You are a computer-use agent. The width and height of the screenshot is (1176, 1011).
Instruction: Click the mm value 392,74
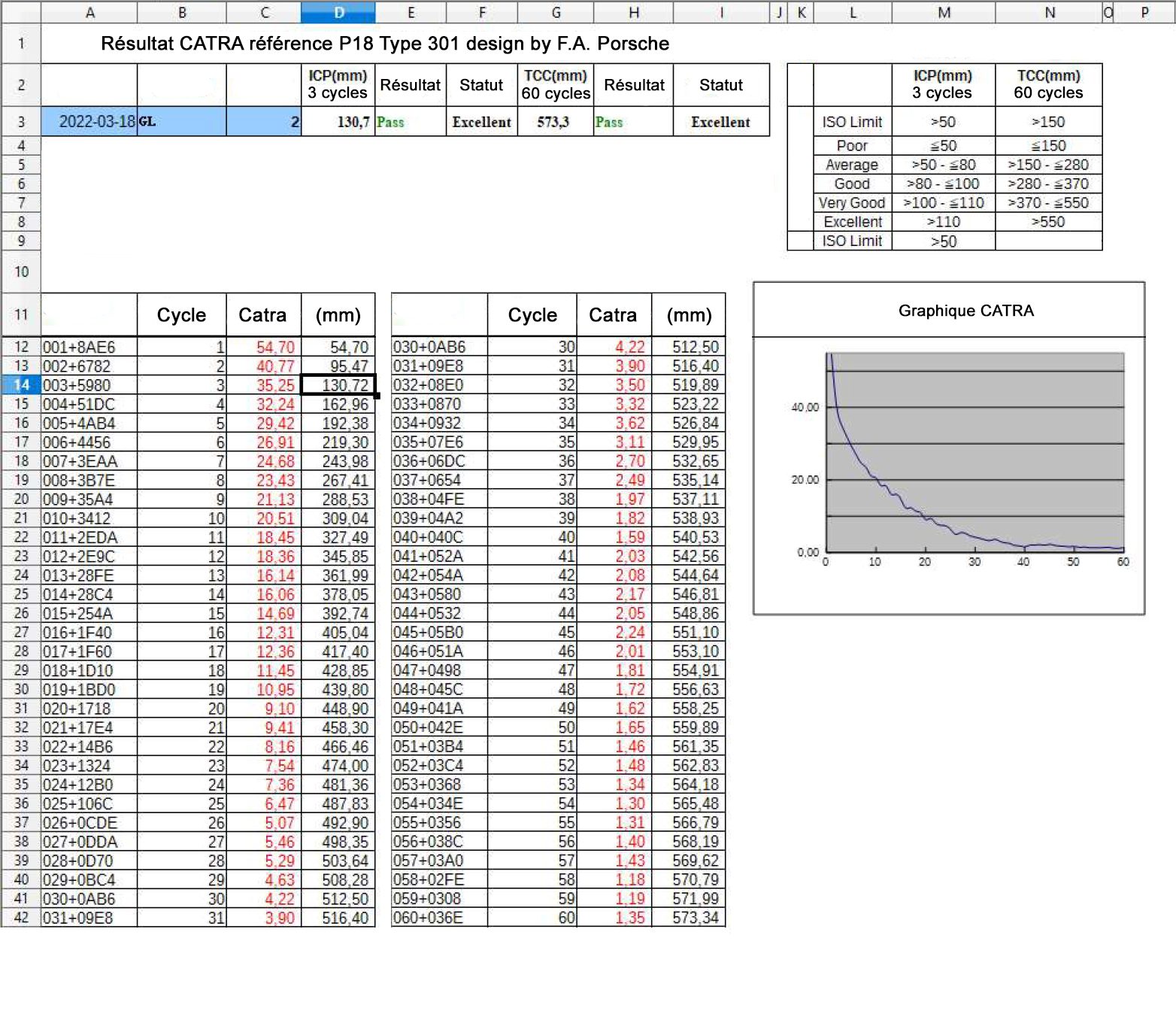click(x=338, y=613)
